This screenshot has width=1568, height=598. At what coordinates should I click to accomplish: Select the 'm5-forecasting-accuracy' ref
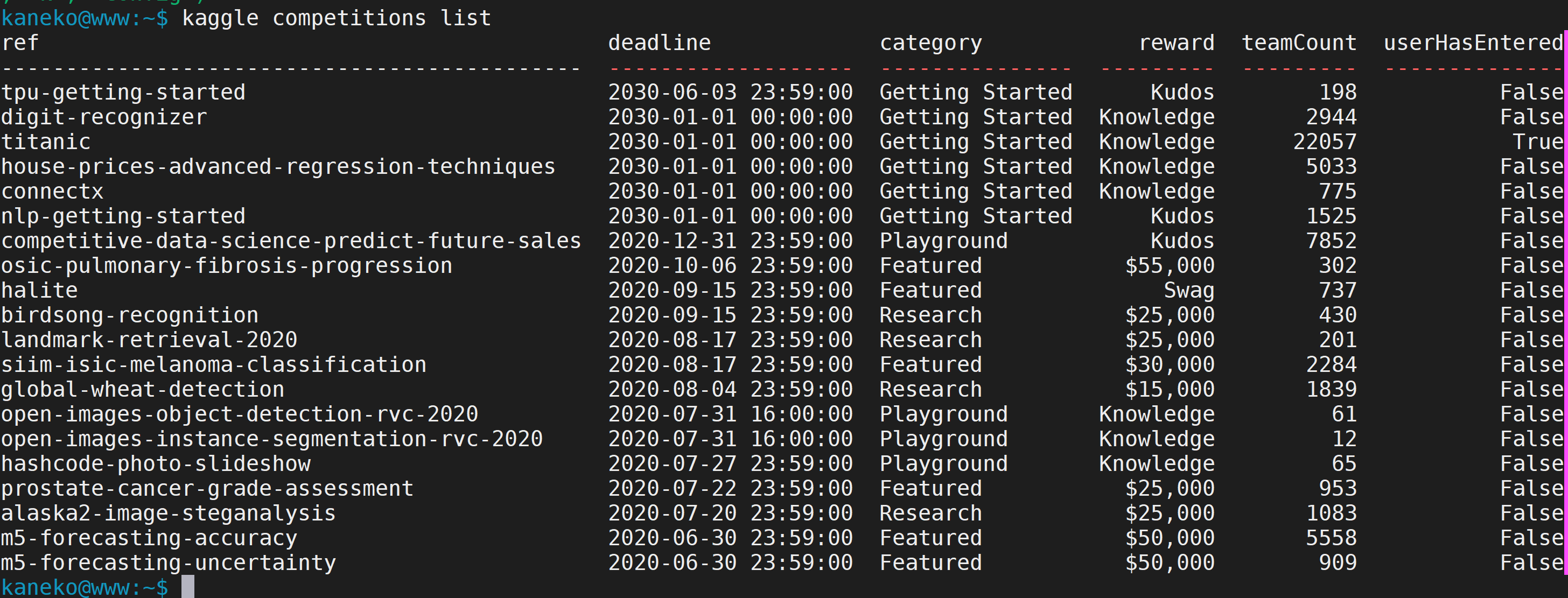tap(149, 538)
